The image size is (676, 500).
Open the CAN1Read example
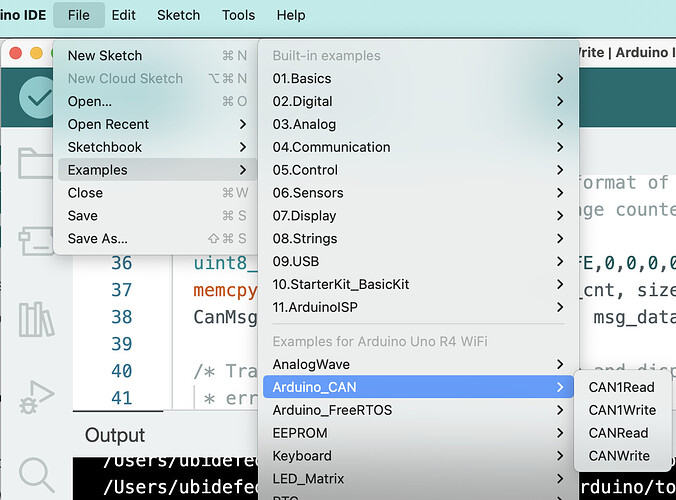[622, 387]
